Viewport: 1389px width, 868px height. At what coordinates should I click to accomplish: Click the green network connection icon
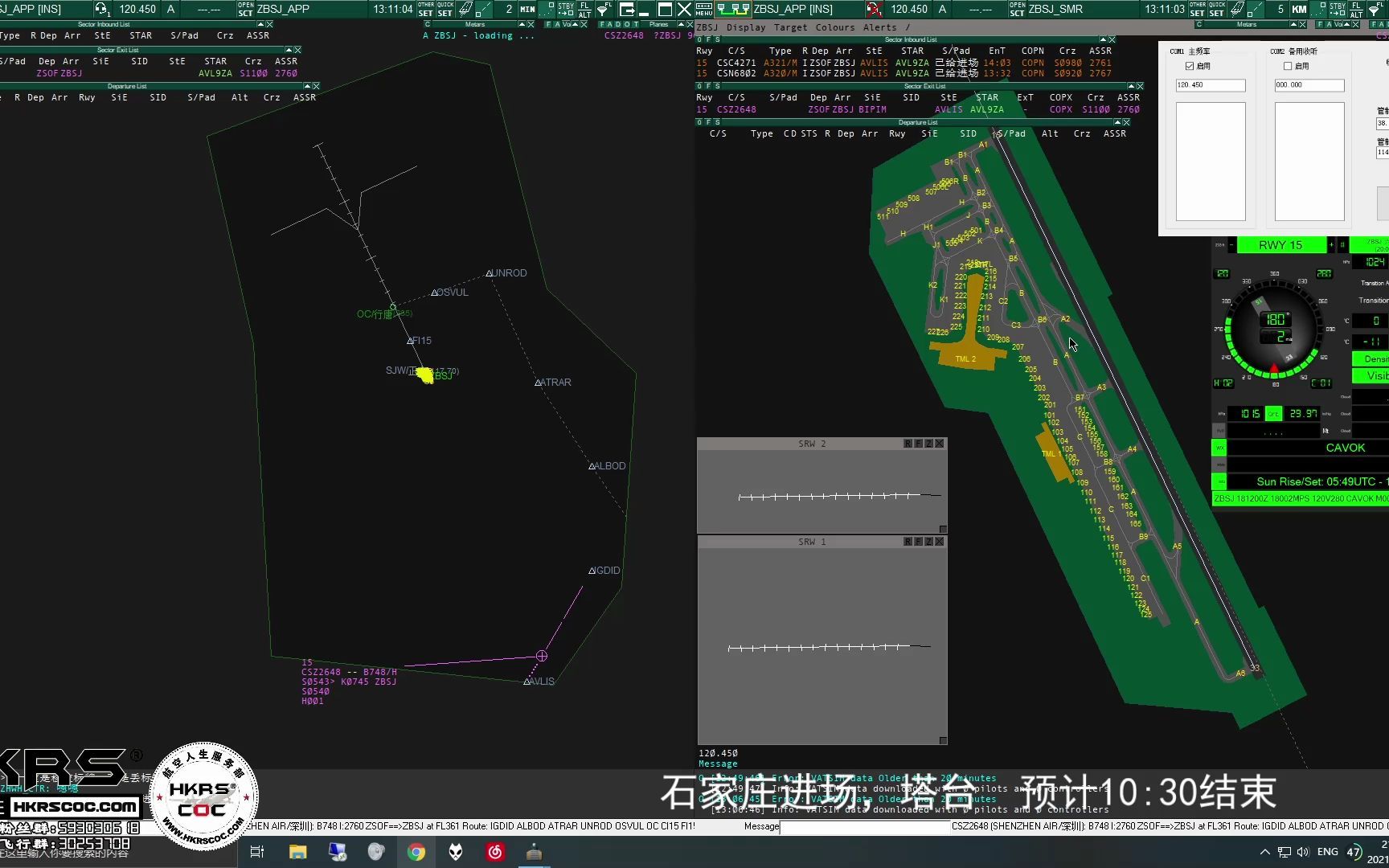click(x=733, y=9)
